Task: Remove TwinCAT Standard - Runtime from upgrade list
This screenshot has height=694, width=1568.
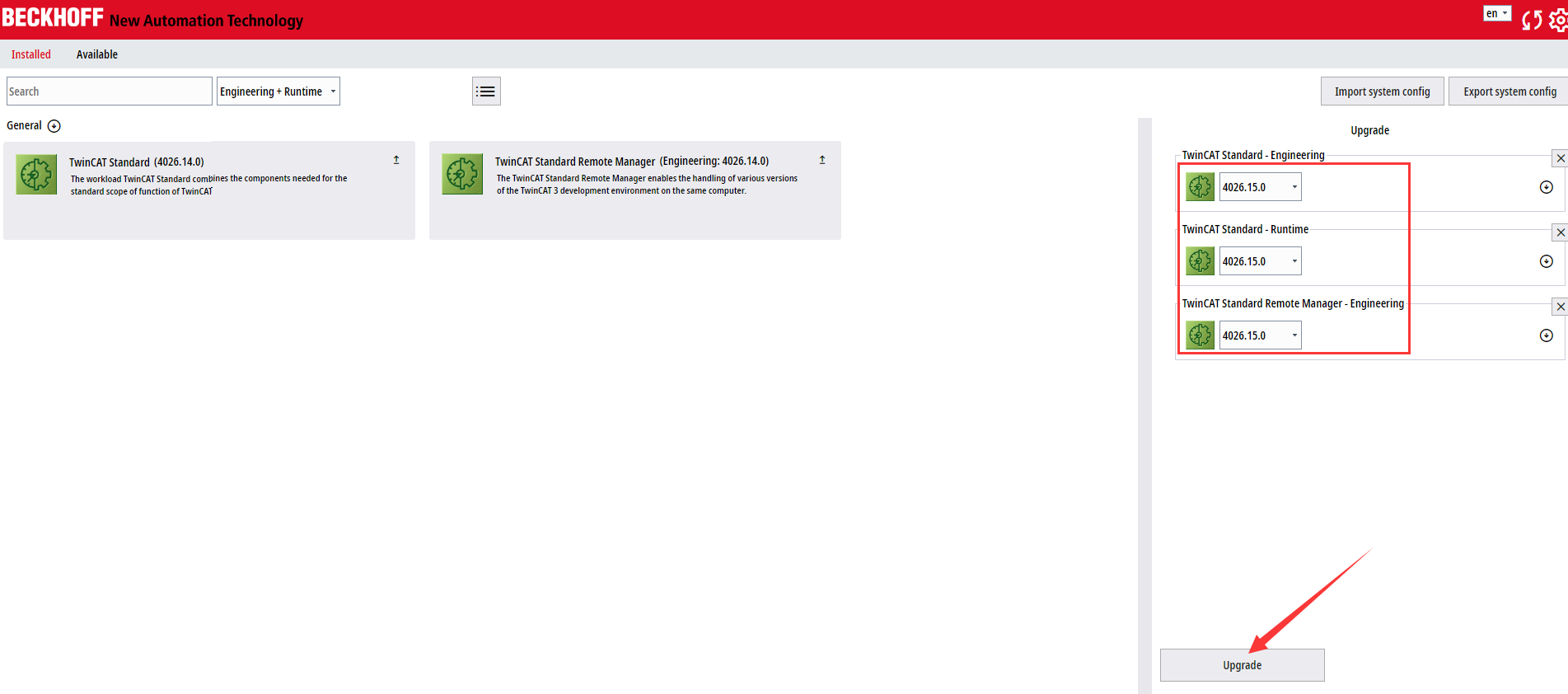Action: click(1561, 232)
